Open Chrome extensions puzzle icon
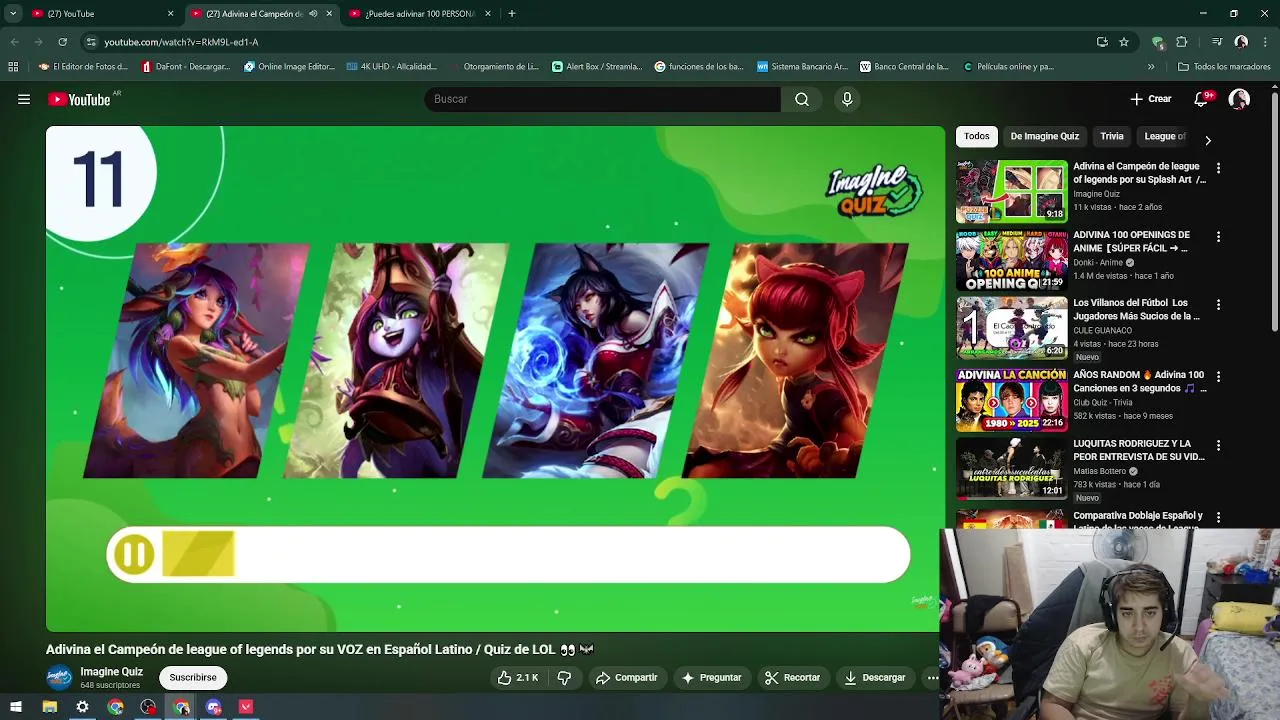This screenshot has height=720, width=1280. click(1182, 42)
